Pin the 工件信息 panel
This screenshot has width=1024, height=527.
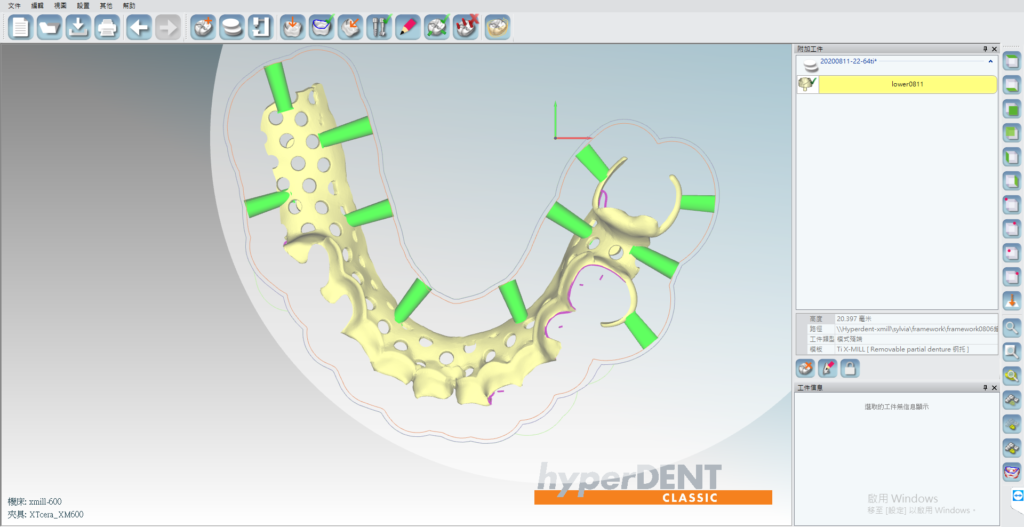coord(985,388)
